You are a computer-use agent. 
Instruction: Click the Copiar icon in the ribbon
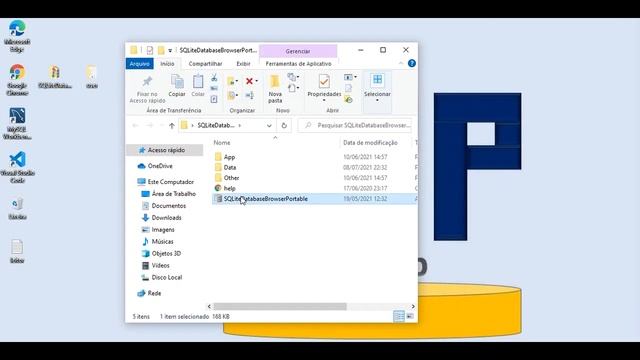coord(177,82)
